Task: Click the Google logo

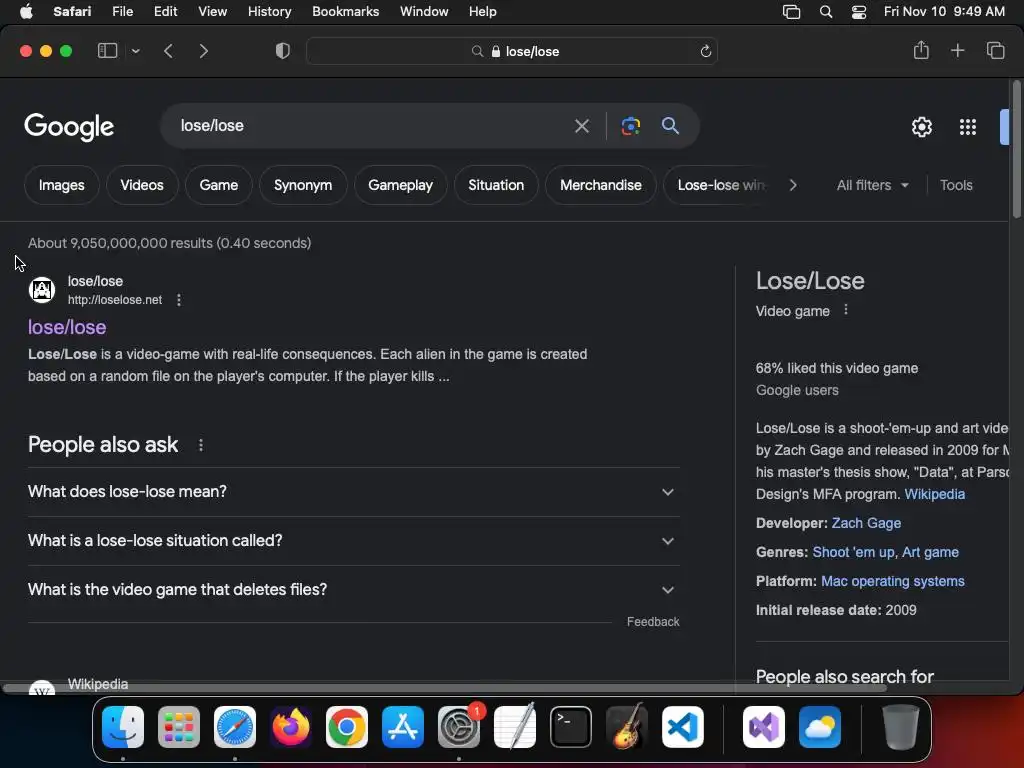Action: click(69, 127)
